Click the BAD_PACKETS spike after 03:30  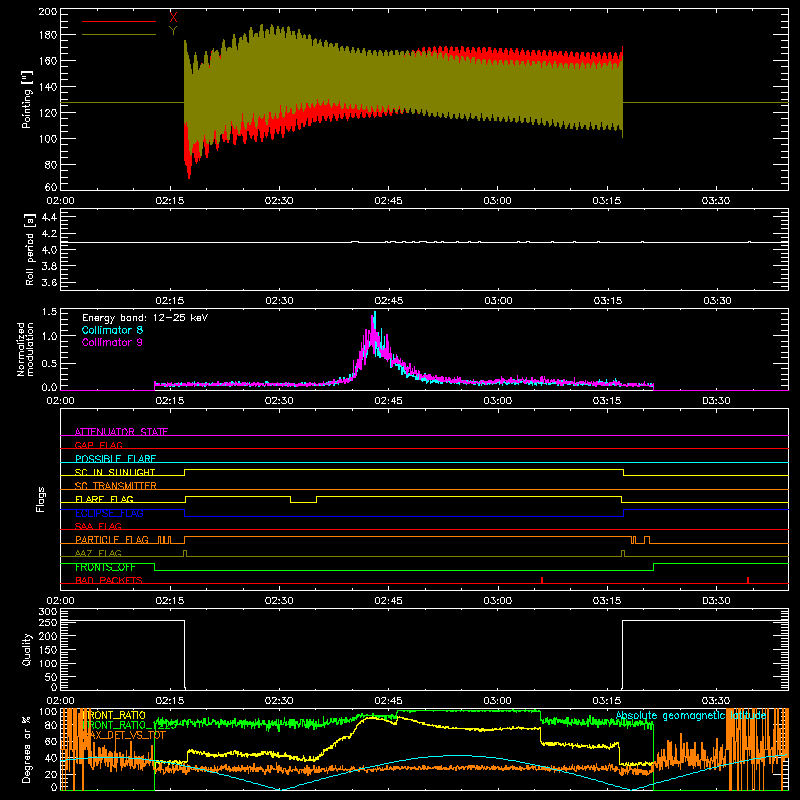[748, 580]
